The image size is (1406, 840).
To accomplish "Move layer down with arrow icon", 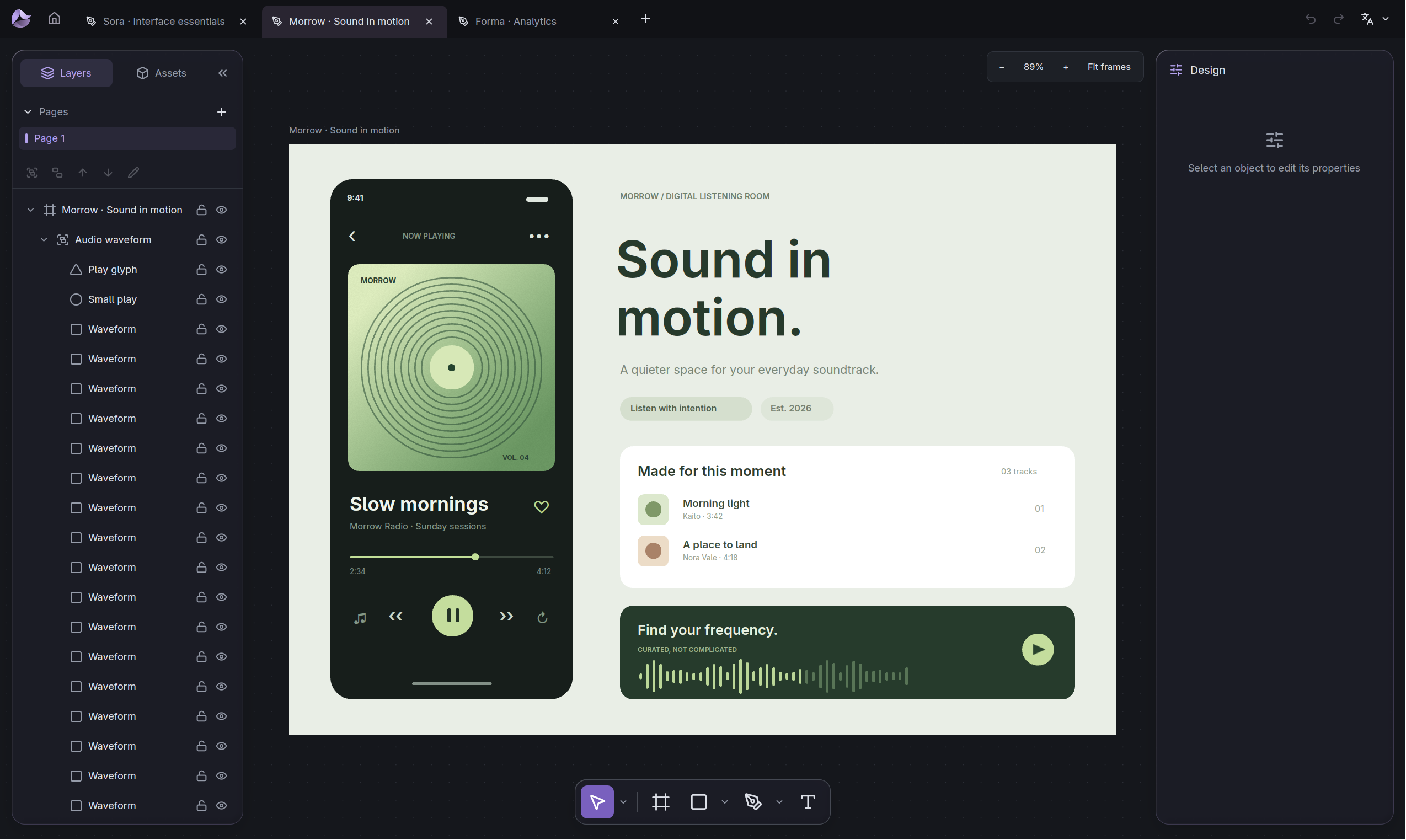I will click(x=108, y=173).
